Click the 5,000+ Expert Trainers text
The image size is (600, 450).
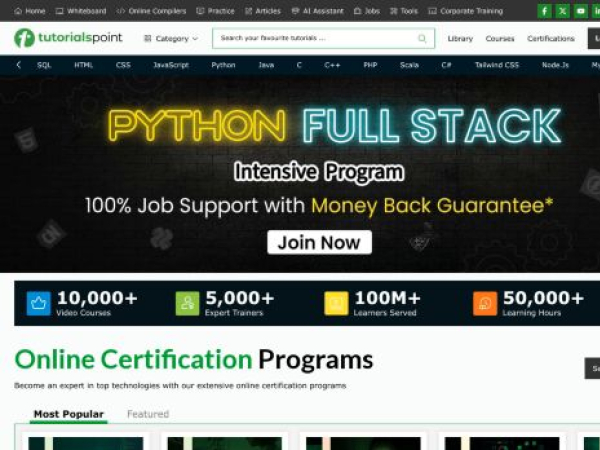point(240,303)
